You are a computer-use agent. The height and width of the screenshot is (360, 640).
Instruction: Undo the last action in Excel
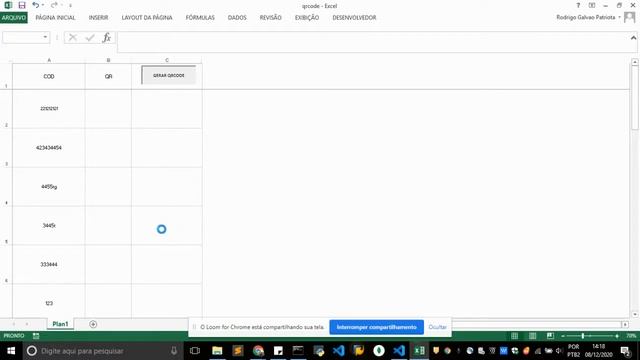pyautogui.click(x=36, y=5)
